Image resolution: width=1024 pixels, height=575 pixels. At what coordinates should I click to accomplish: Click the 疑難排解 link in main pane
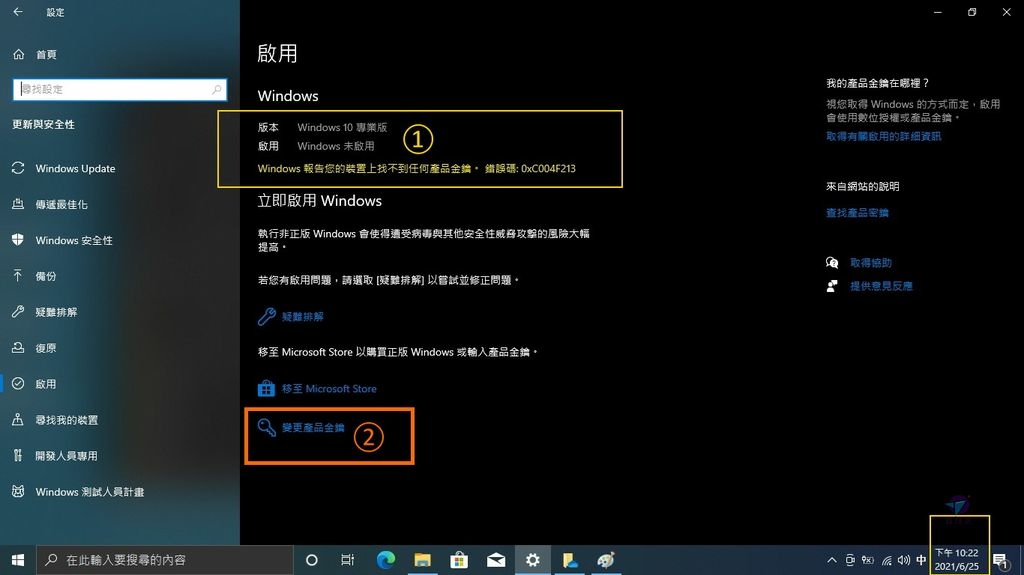click(302, 317)
